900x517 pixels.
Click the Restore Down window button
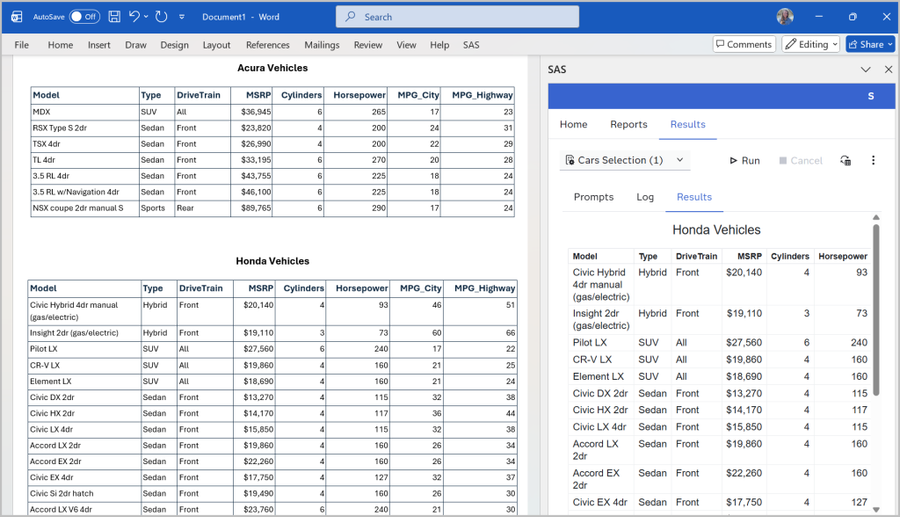[x=852, y=17]
